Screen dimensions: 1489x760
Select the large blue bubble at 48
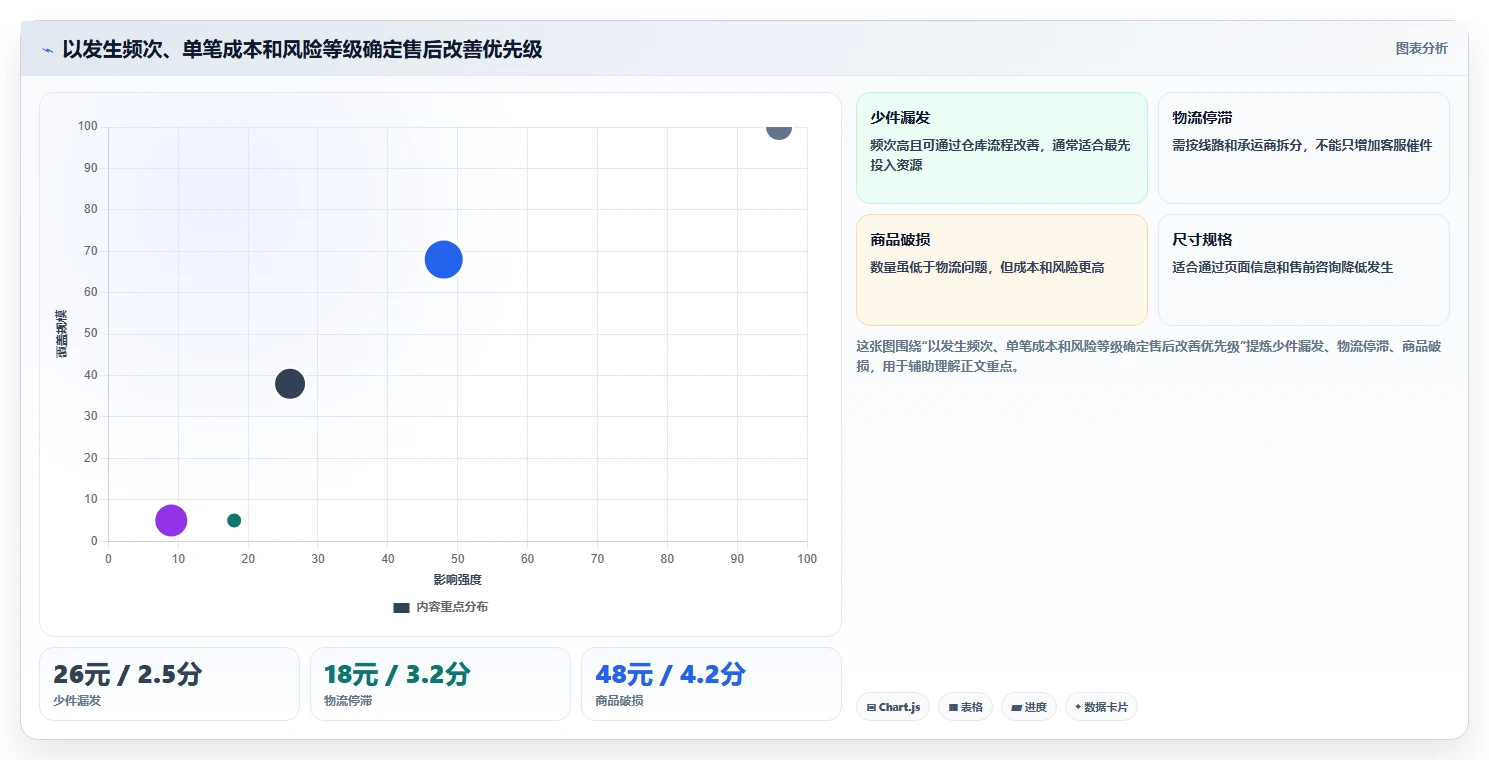click(443, 260)
